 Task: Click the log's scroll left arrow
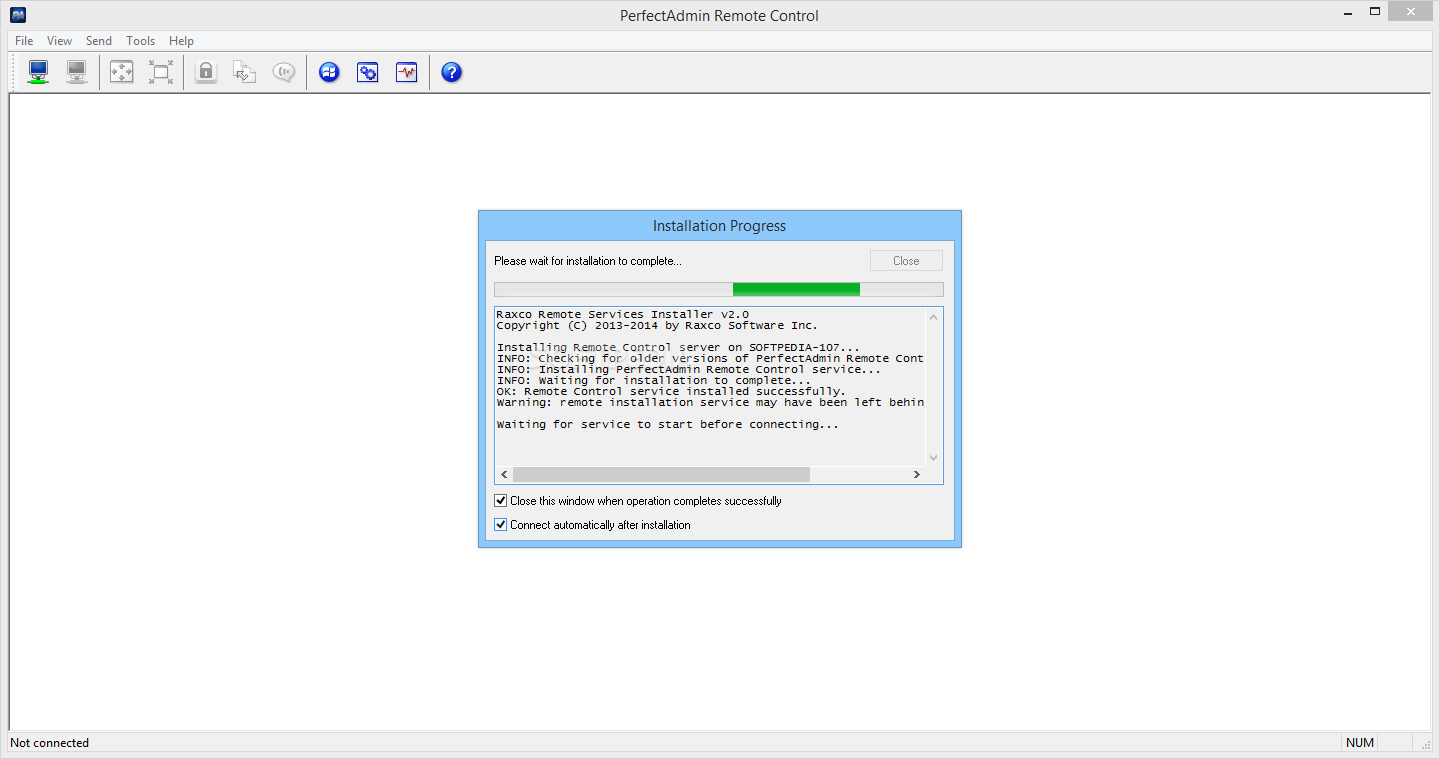click(504, 474)
